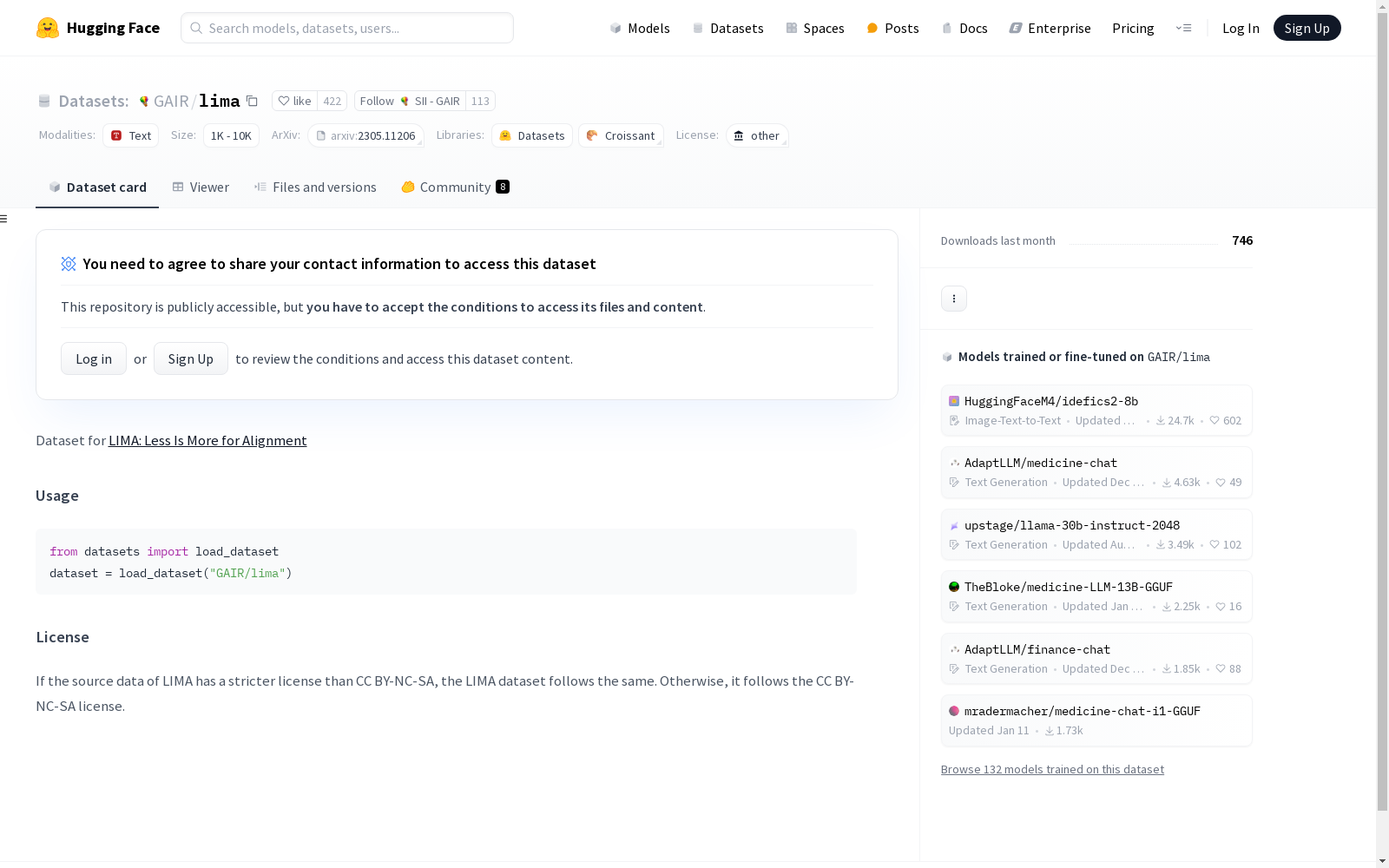Open Posts in top navigation
This screenshot has height=868, width=1389.
click(x=893, y=28)
